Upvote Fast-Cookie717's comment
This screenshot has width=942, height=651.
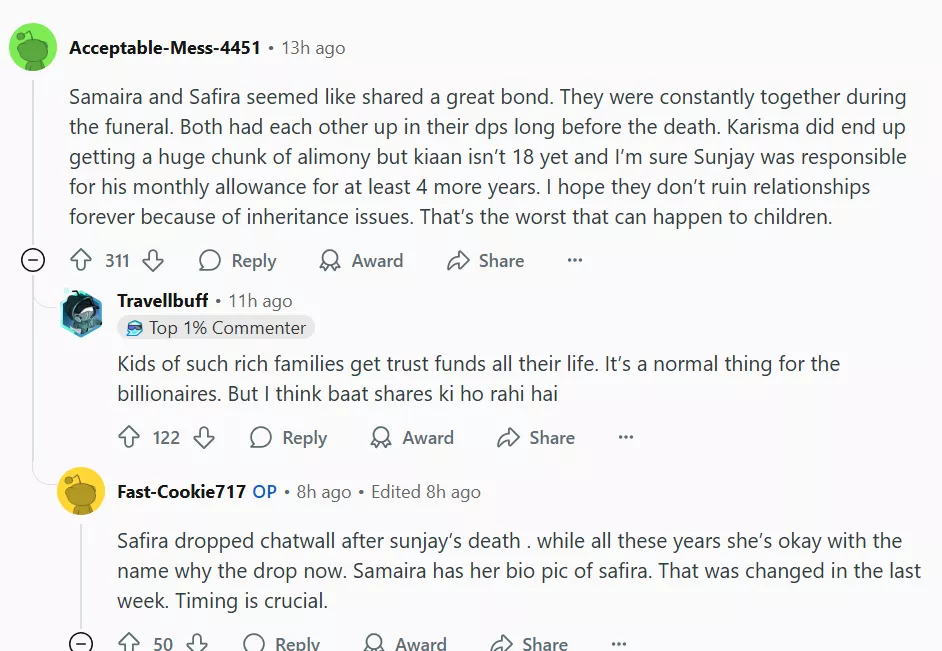pos(129,643)
